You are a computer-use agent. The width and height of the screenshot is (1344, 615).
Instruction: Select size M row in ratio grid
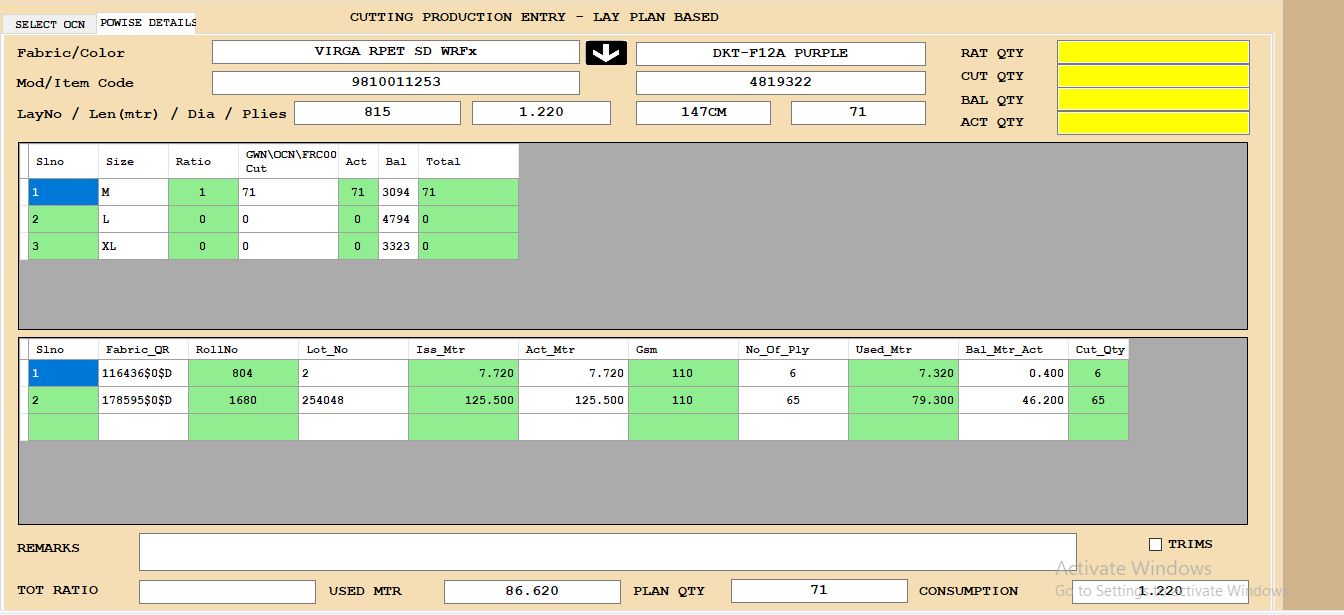(x=132, y=192)
